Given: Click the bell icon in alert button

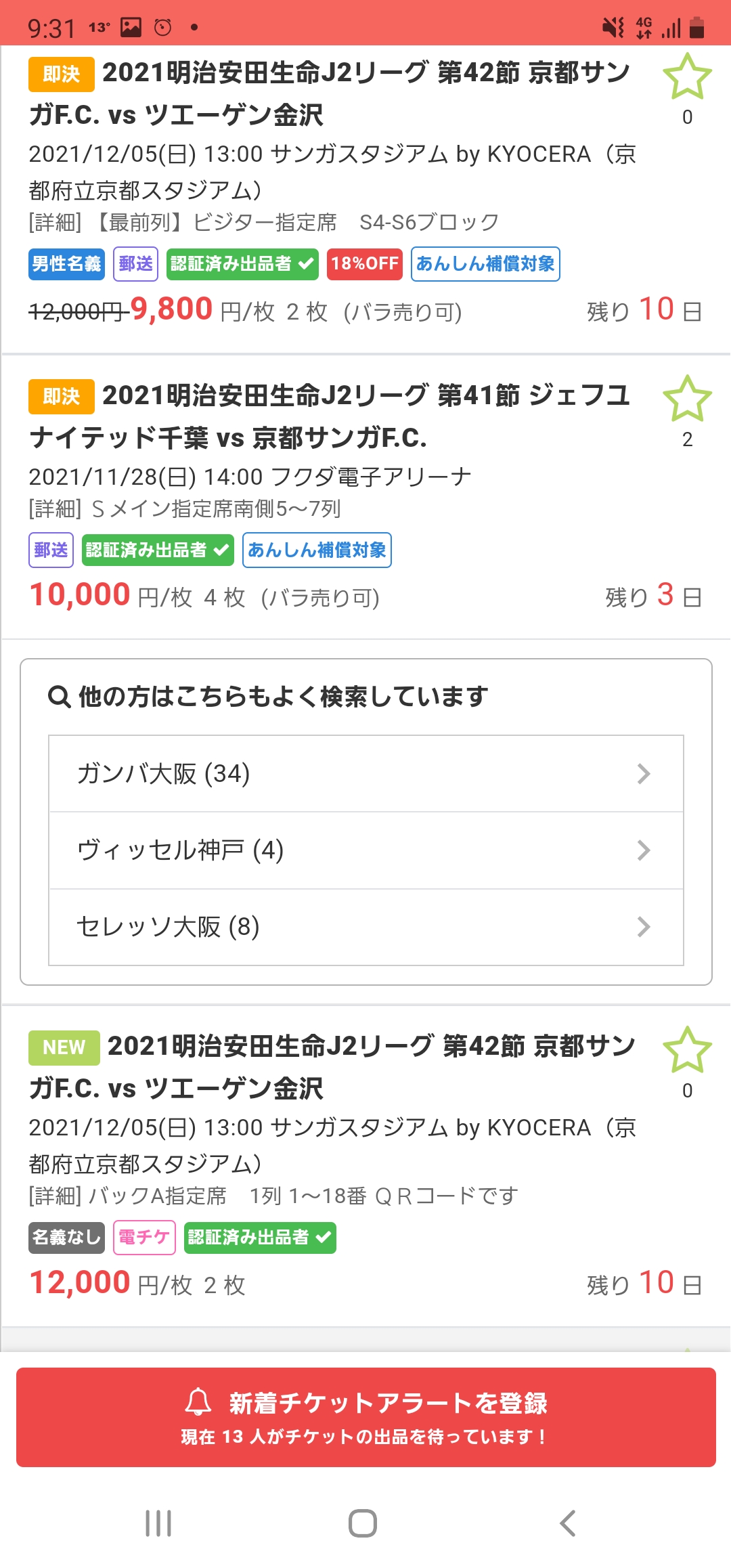Looking at the screenshot, I should click(x=198, y=1402).
